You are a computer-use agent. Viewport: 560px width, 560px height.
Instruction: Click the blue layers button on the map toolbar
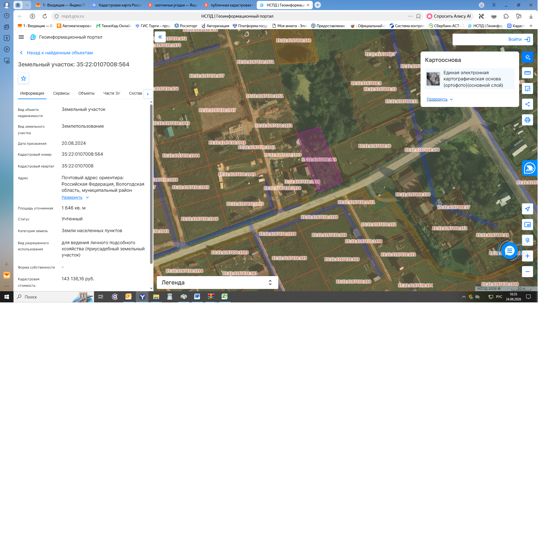tap(528, 57)
